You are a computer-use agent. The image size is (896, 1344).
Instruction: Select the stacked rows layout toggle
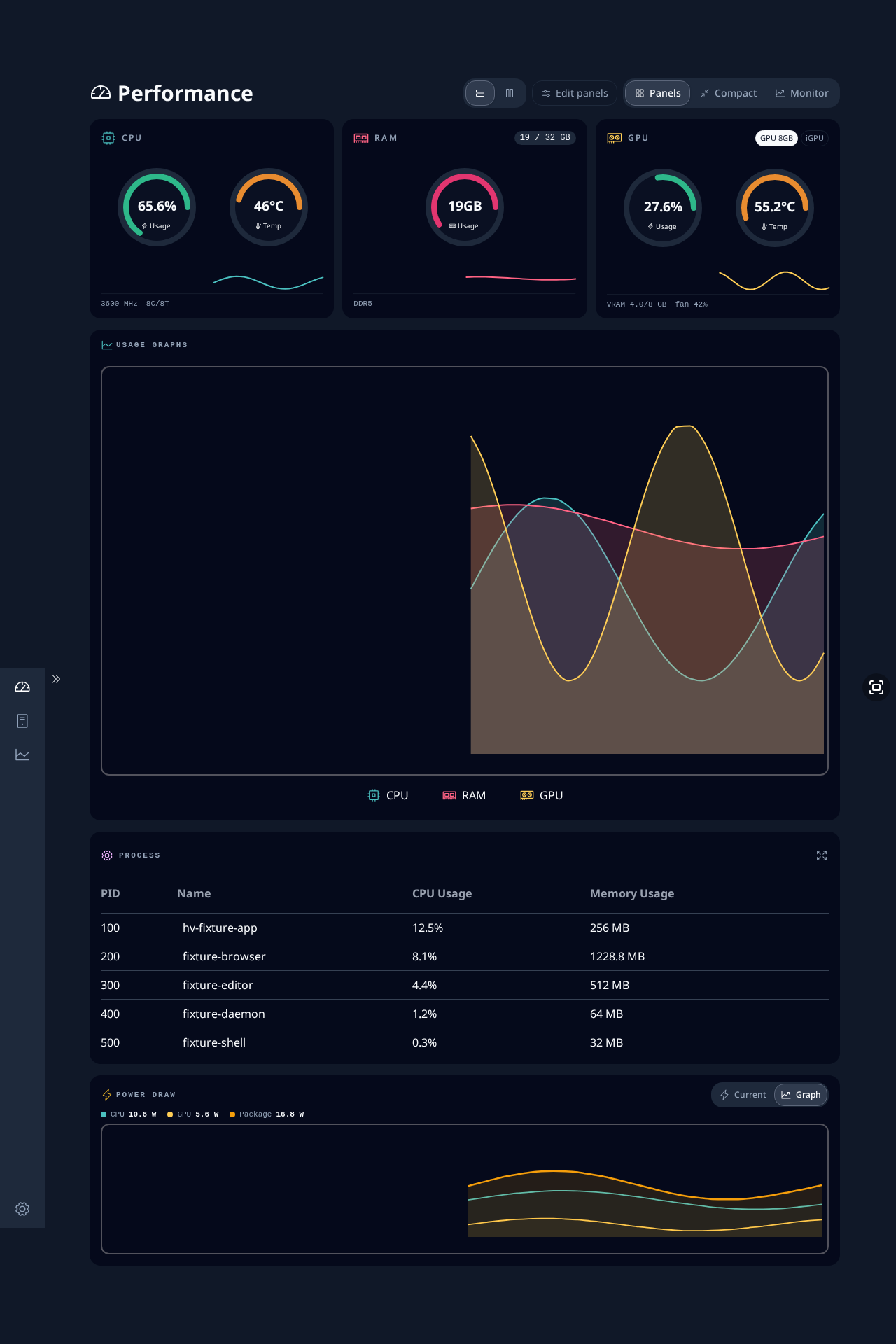[480, 93]
